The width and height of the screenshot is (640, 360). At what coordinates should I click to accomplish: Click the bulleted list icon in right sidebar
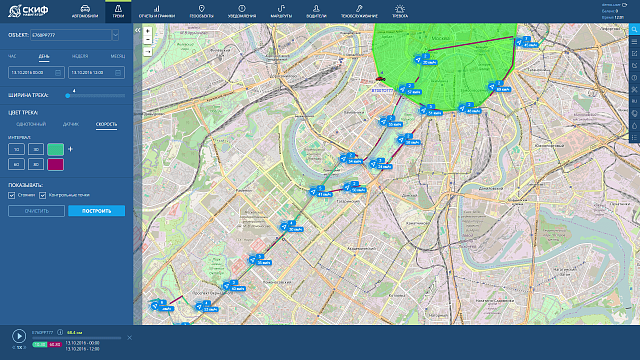(634, 138)
